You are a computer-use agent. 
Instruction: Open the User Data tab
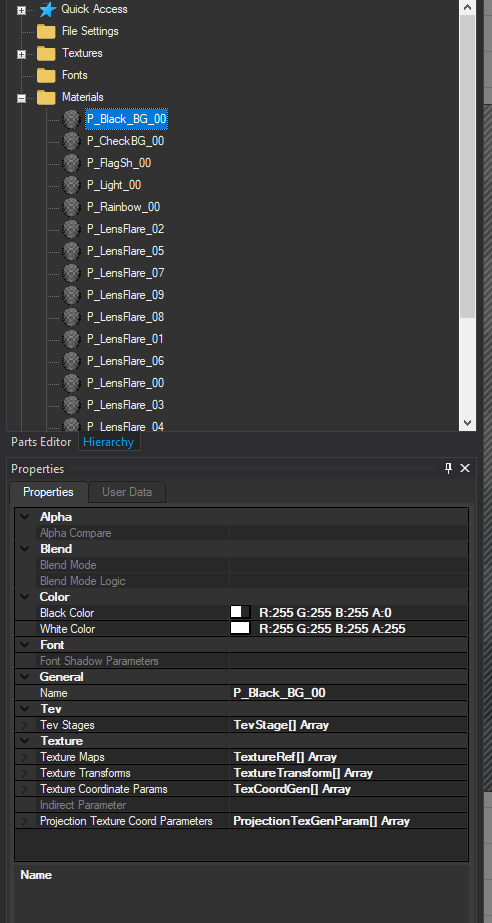tap(127, 492)
